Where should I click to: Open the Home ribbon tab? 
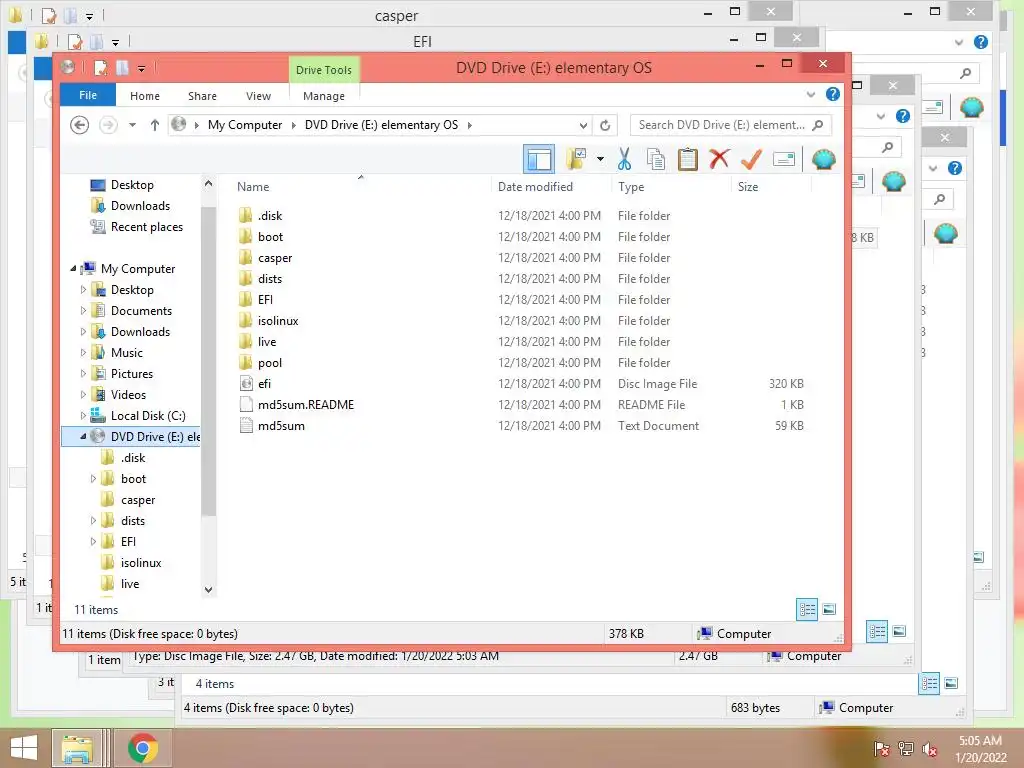pos(145,96)
